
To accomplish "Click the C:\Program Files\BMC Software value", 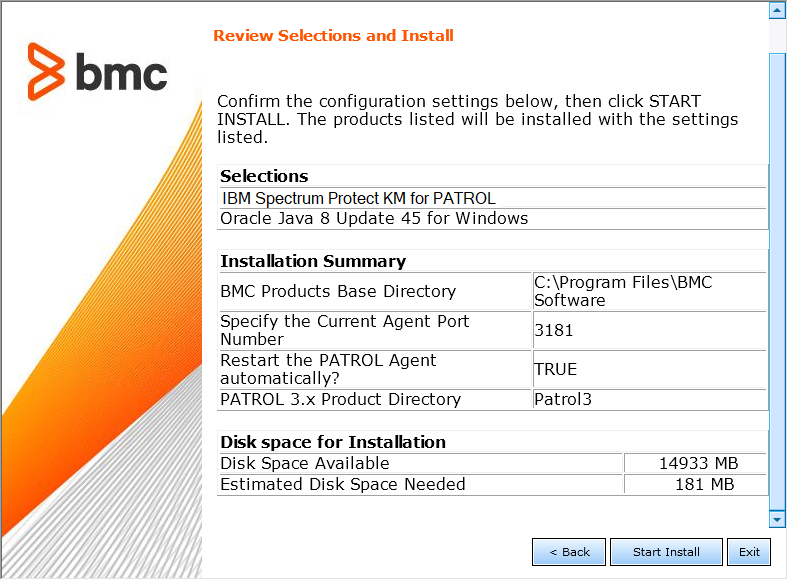I will coord(650,292).
